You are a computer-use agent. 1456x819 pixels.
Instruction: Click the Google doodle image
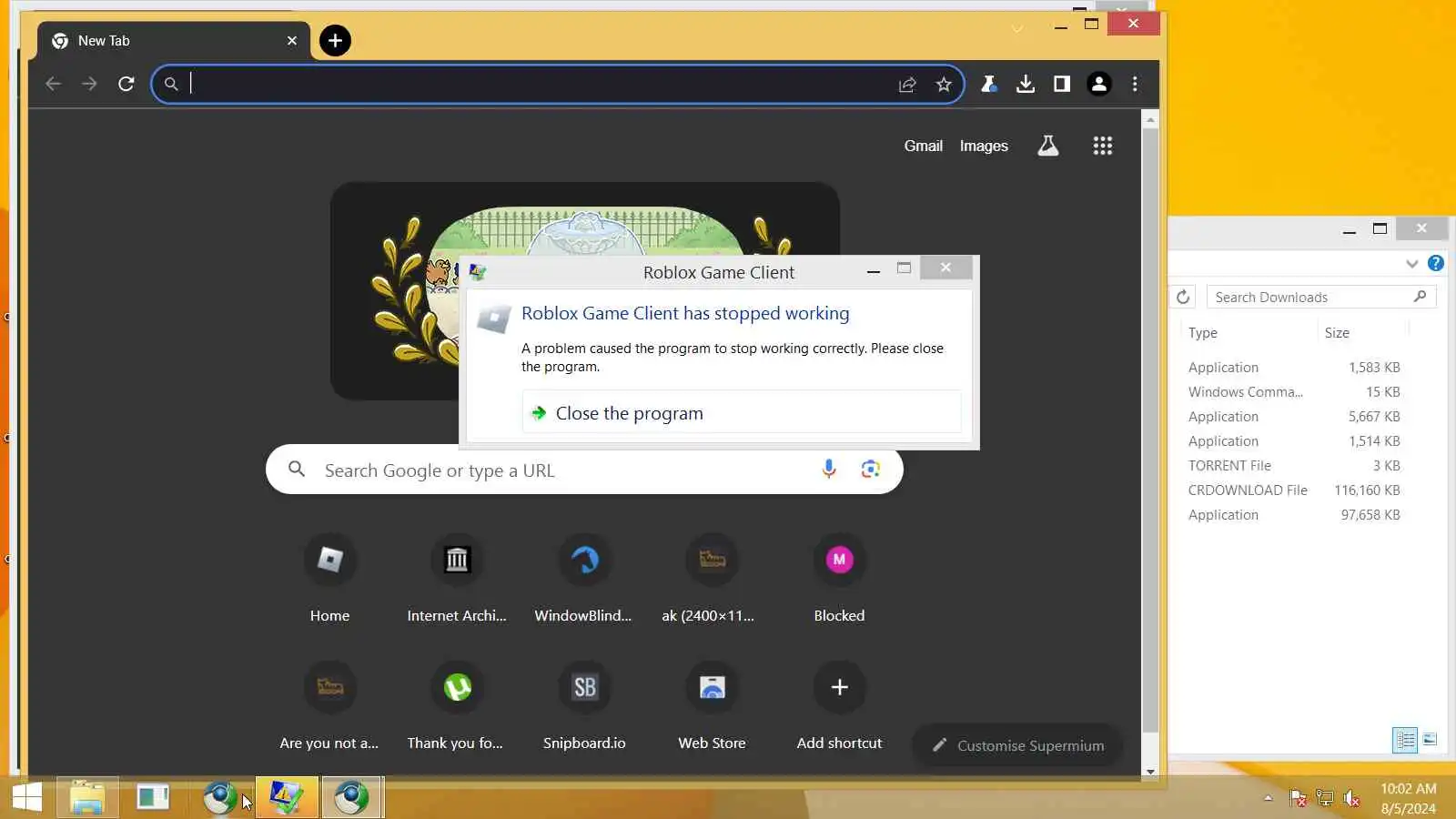point(584,291)
